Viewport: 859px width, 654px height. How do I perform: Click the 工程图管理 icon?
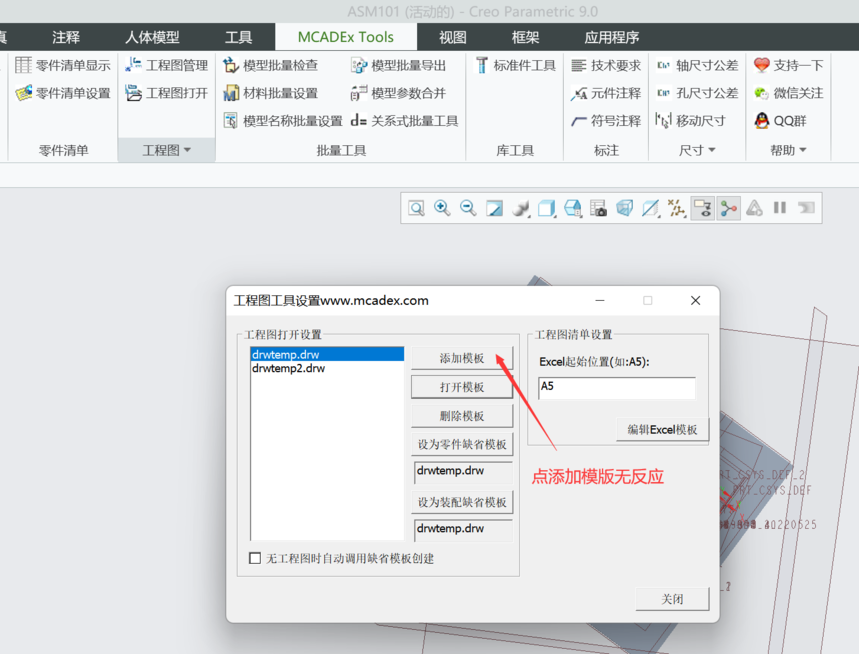point(133,65)
